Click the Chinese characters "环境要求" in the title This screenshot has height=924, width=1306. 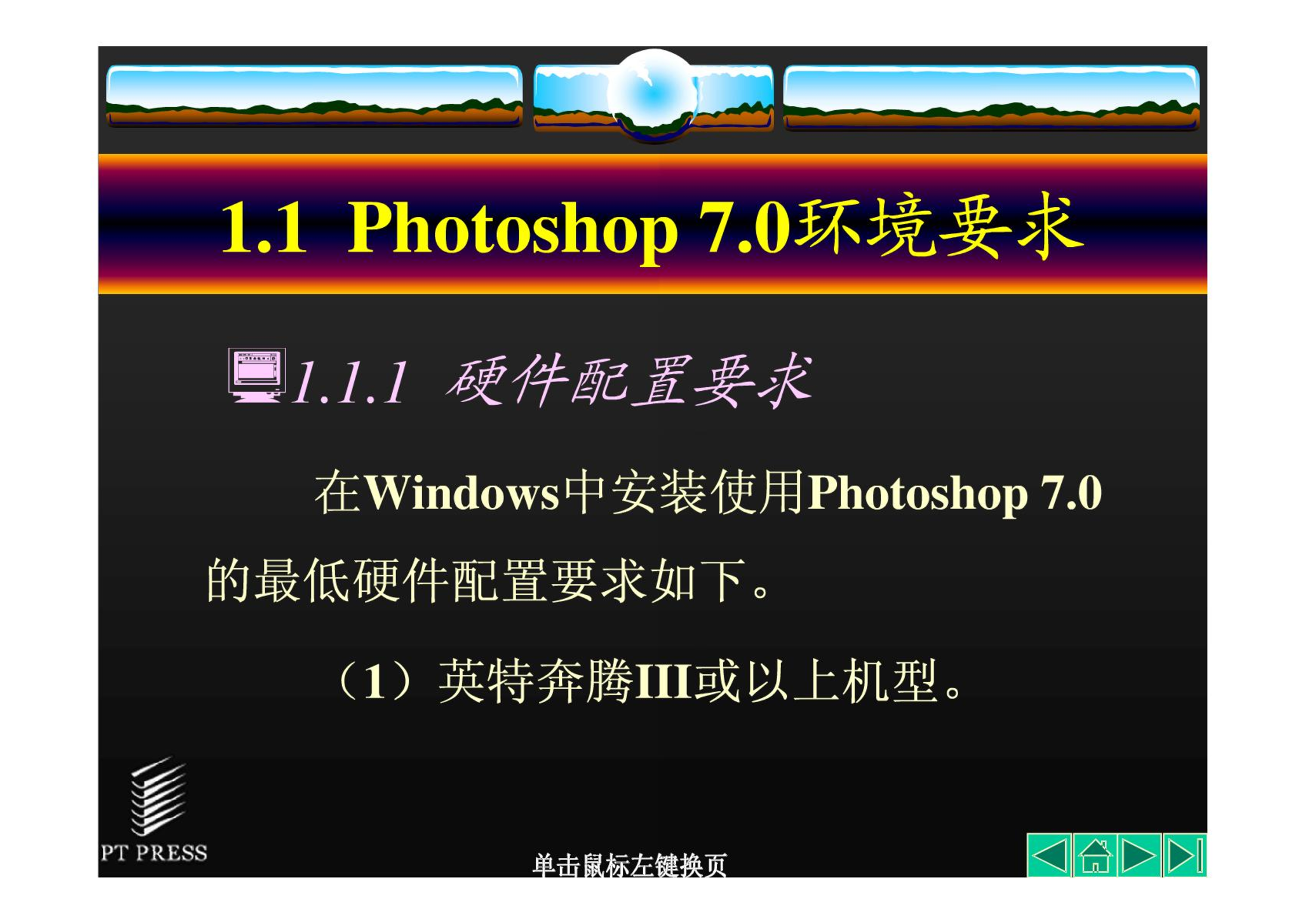[x=939, y=227]
